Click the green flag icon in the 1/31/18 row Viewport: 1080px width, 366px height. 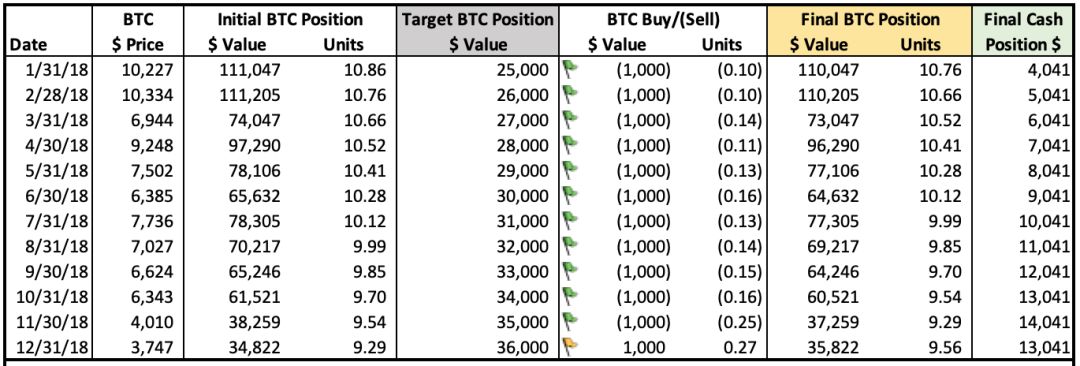coord(570,70)
